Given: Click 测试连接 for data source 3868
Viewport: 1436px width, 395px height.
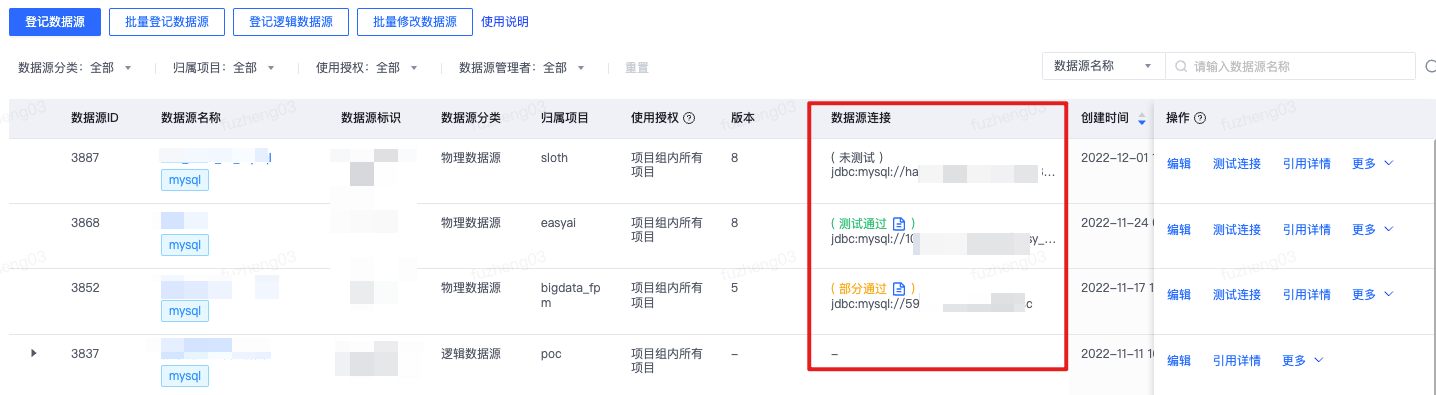Looking at the screenshot, I should (x=1237, y=229).
